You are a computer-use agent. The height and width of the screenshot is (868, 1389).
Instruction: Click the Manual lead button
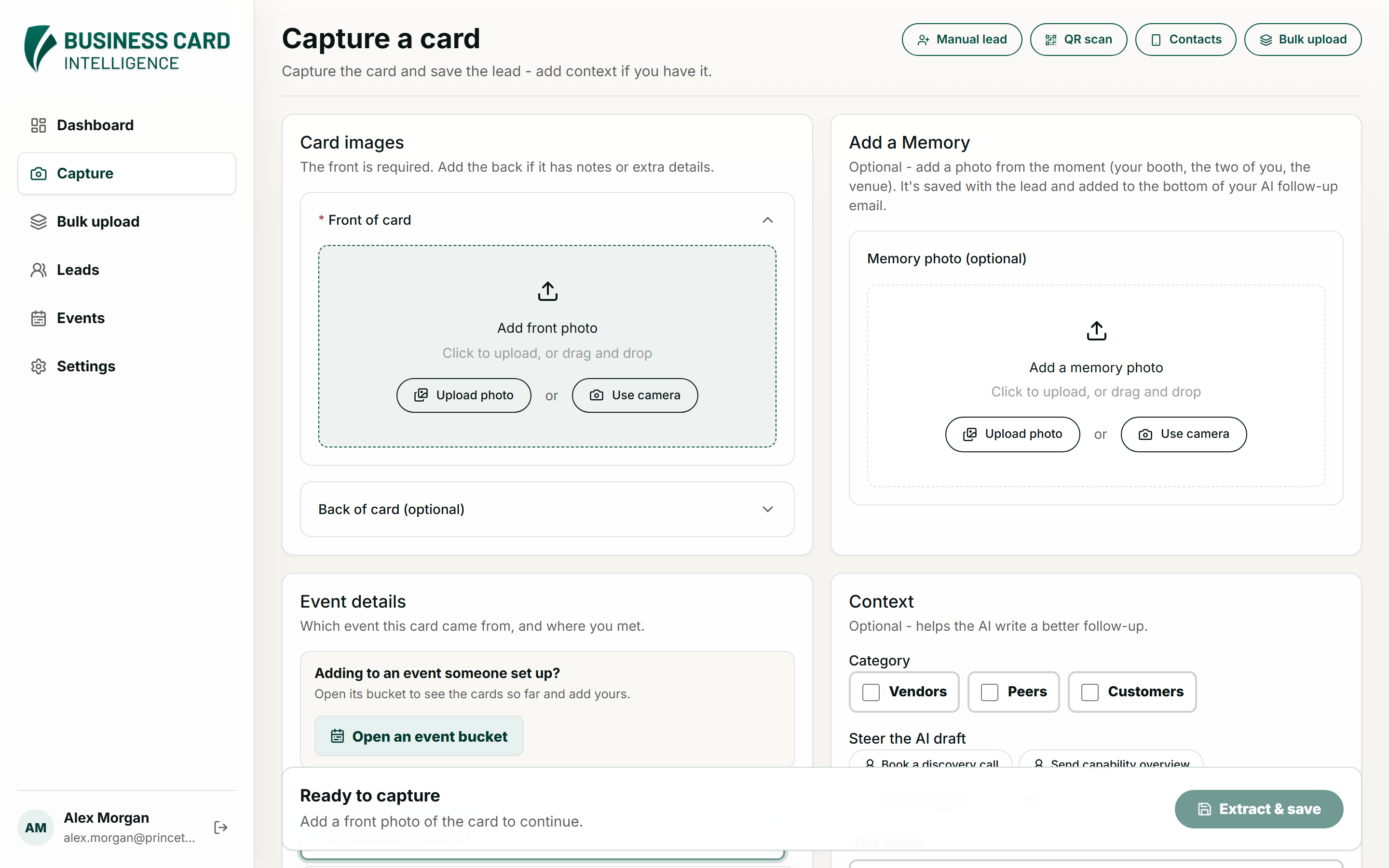point(961,40)
